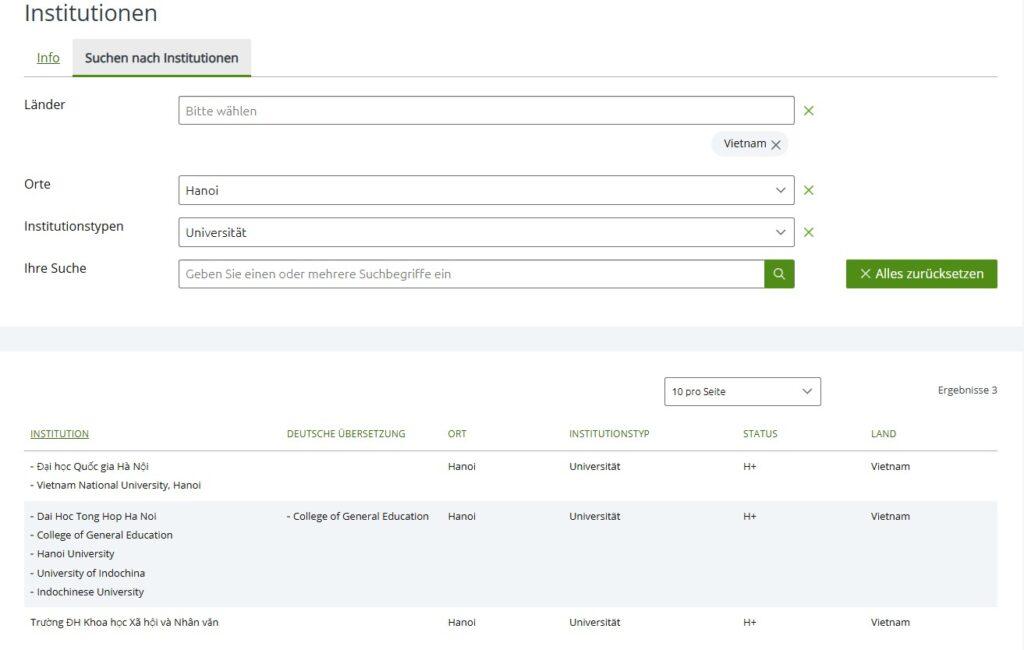Click the INSTITUTIONSTYP column header

click(x=609, y=434)
